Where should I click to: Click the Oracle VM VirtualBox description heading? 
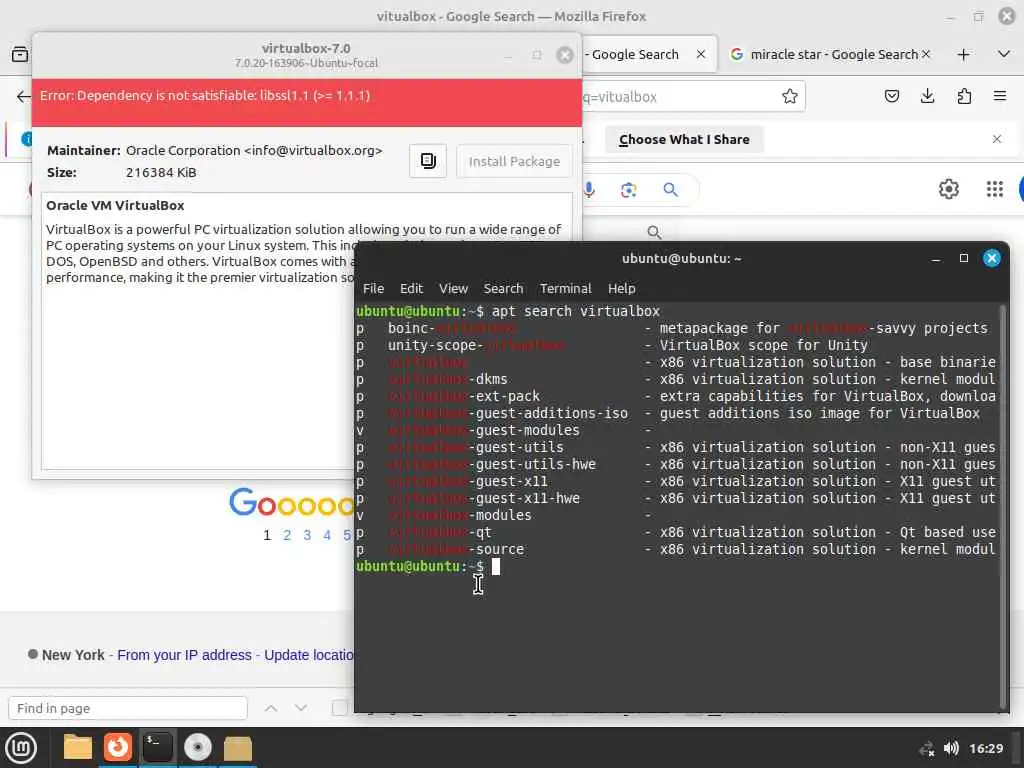click(115, 205)
